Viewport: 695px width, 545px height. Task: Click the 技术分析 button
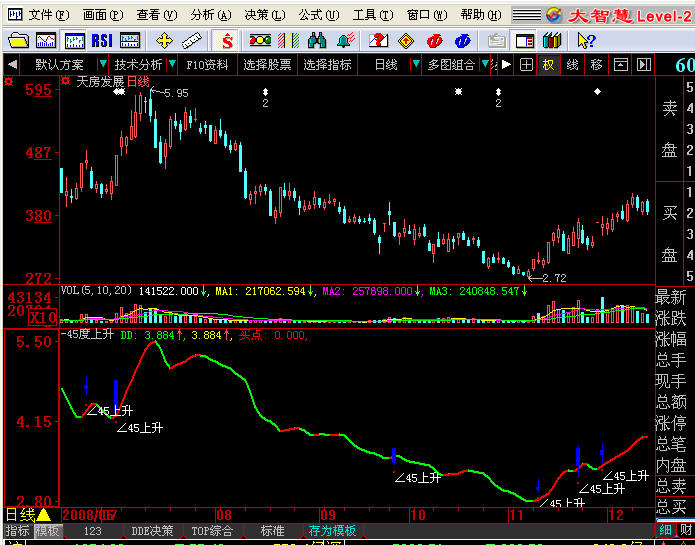pyautogui.click(x=138, y=65)
